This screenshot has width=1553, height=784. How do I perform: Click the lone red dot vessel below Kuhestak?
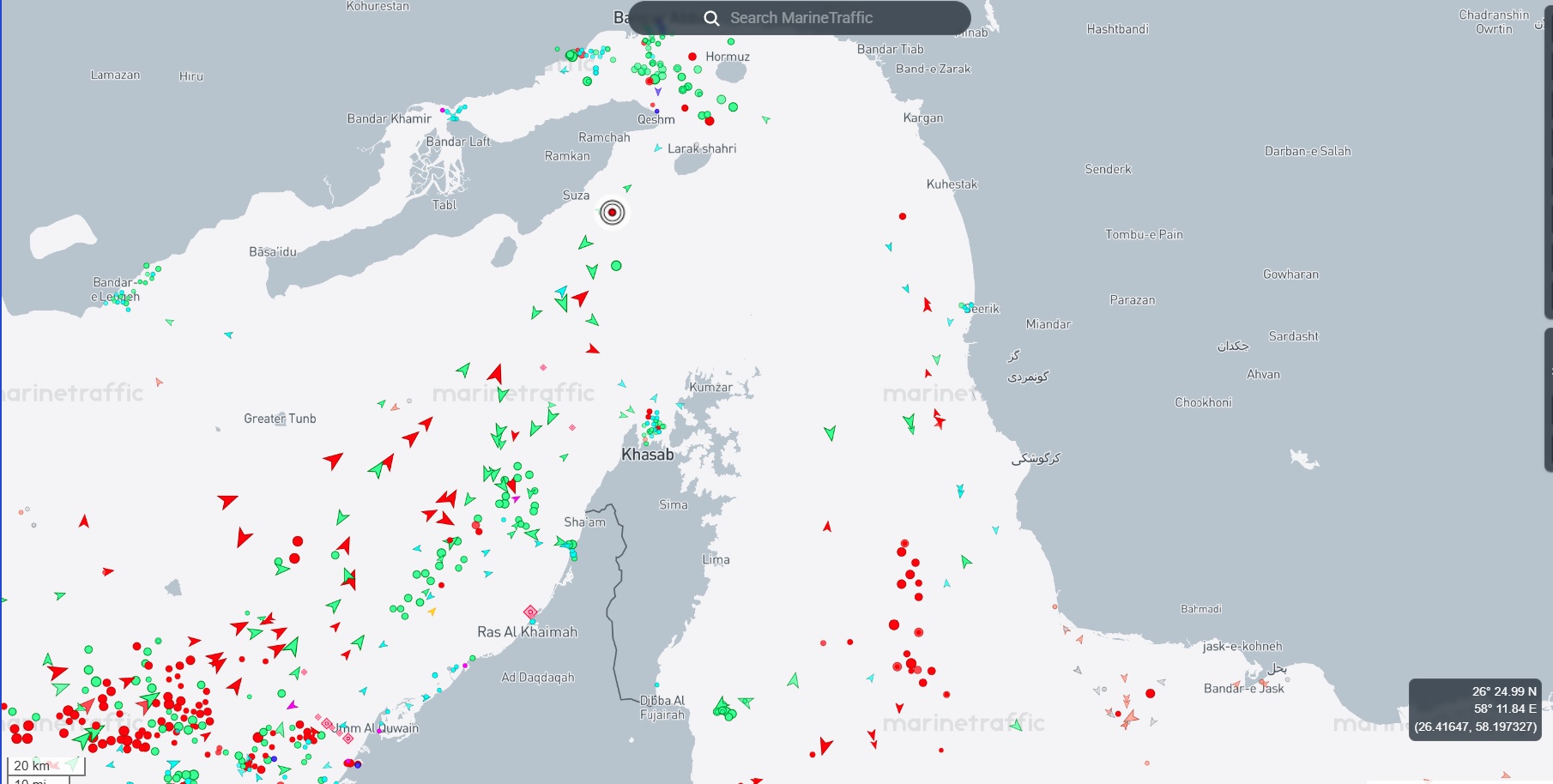pos(903,216)
